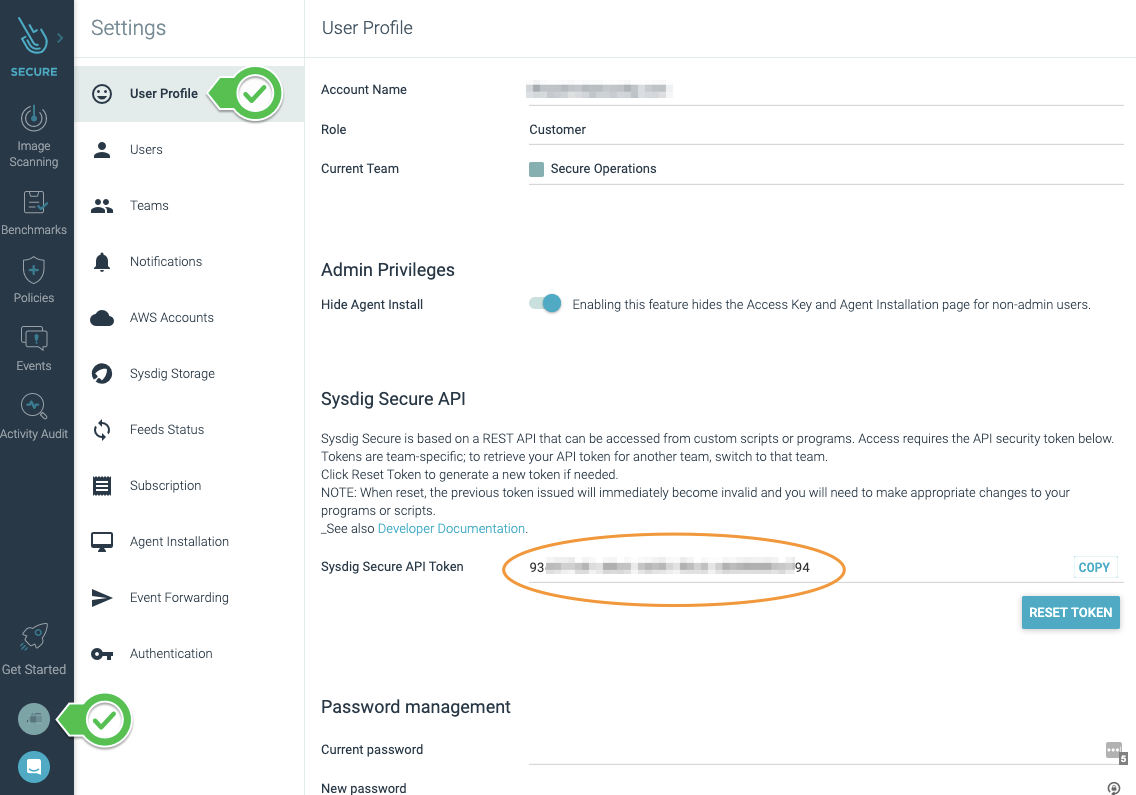This screenshot has height=795, width=1136.
Task: Open Teams settings page
Action: (188, 206)
